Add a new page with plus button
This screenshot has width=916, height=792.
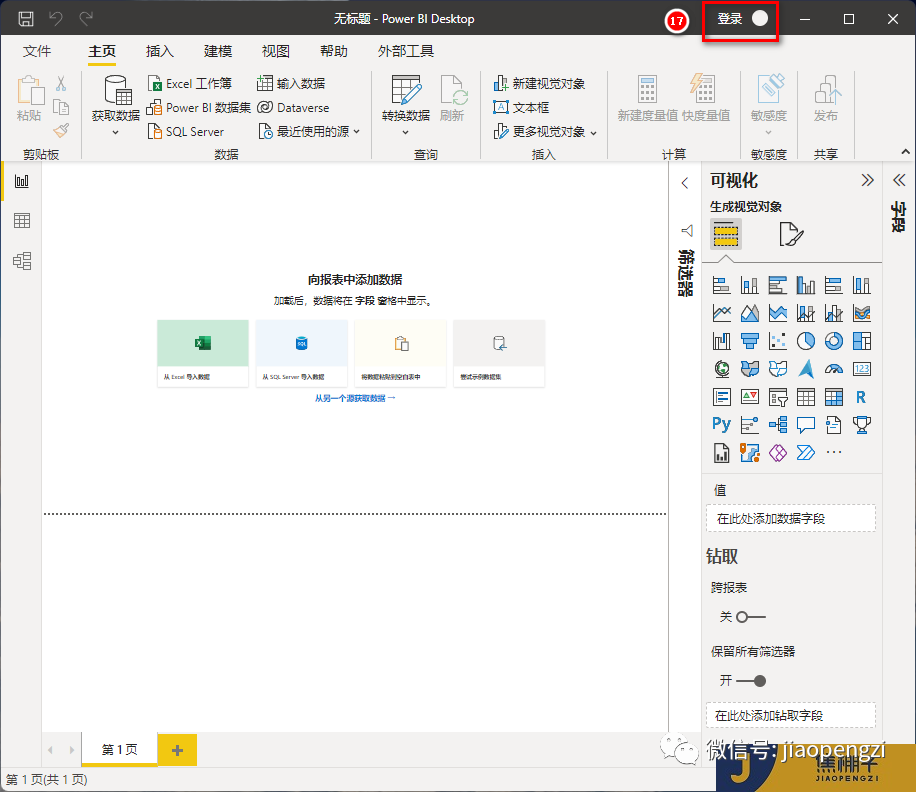point(178,750)
